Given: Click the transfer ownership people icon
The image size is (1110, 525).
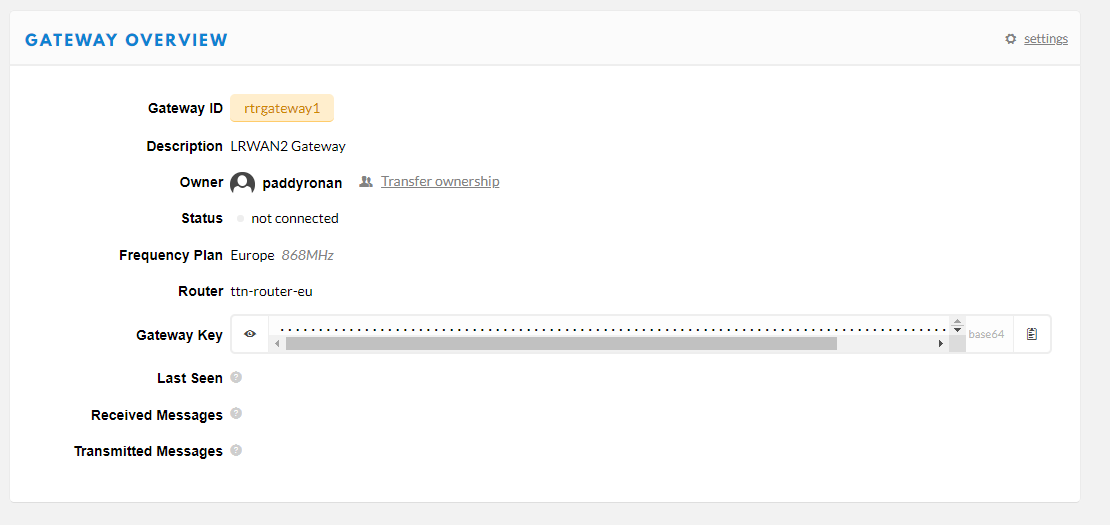Looking at the screenshot, I should [x=366, y=182].
